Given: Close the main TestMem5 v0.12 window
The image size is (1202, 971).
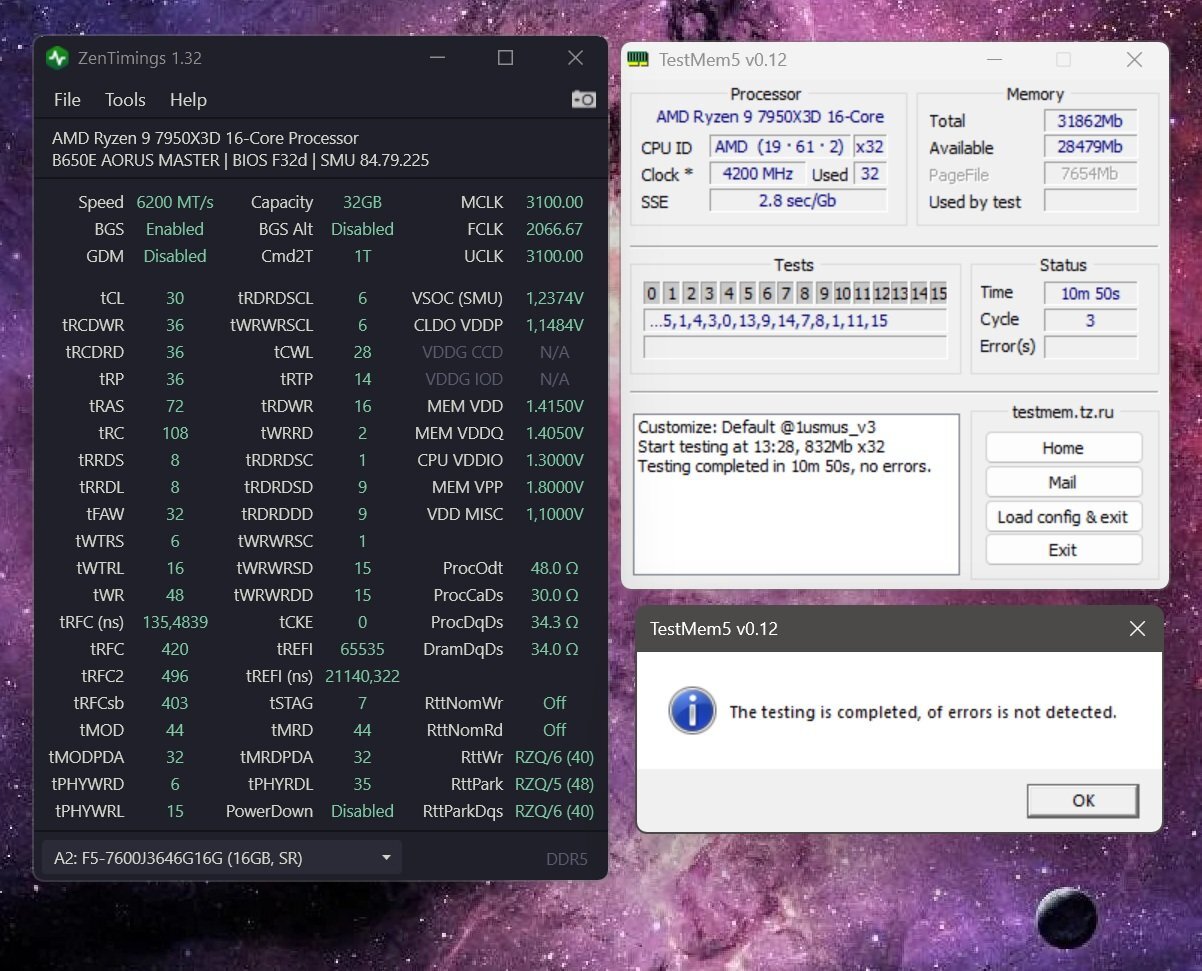Looking at the screenshot, I should [1134, 60].
